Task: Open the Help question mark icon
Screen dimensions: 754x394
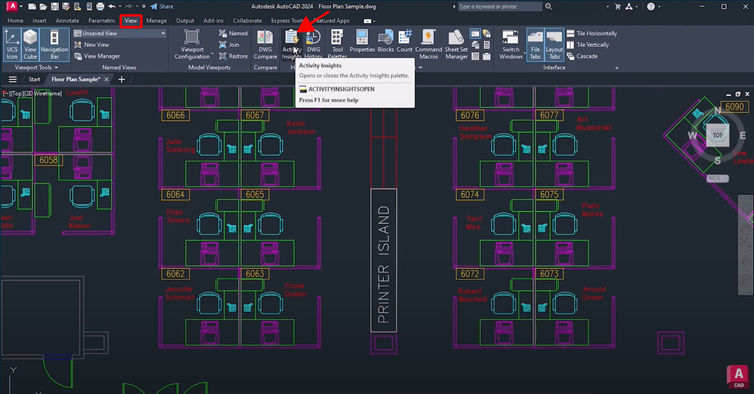Action: [x=651, y=7]
